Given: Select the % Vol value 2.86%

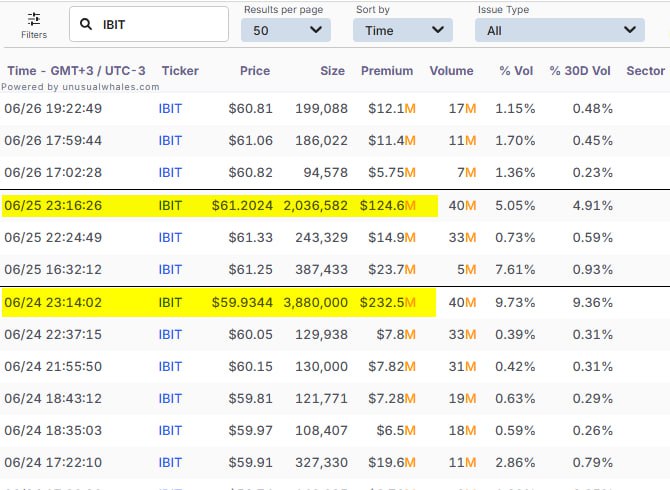Looking at the screenshot, I should [515, 463].
